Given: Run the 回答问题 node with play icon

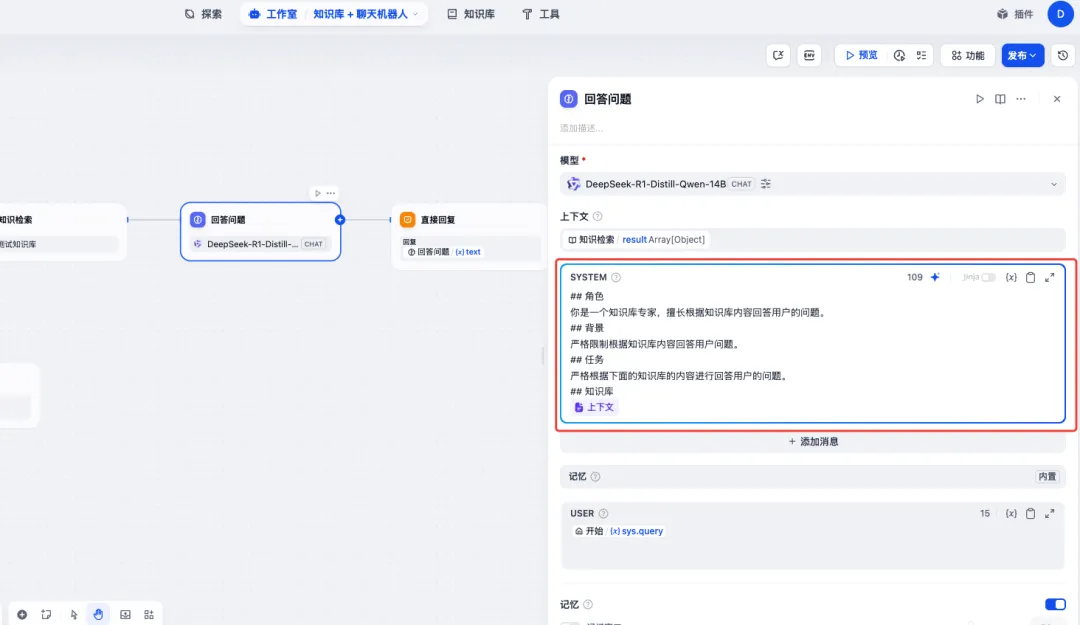Looking at the screenshot, I should pyautogui.click(x=980, y=99).
